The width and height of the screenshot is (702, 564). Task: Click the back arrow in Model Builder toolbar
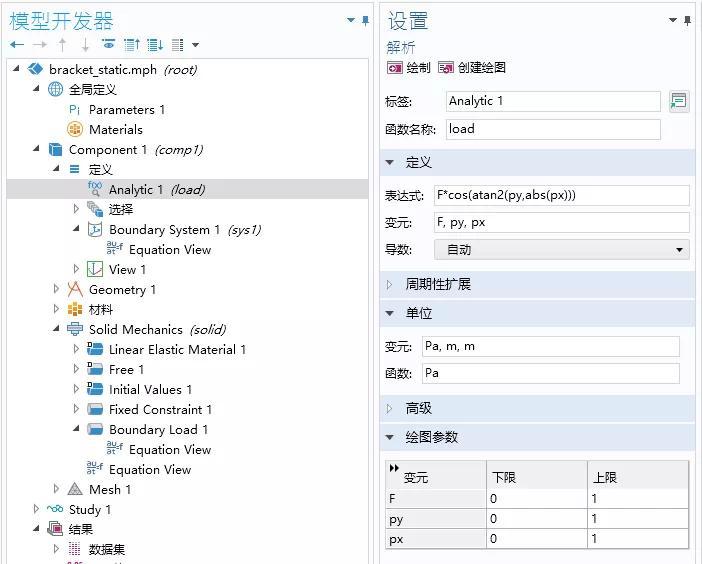pos(17,44)
